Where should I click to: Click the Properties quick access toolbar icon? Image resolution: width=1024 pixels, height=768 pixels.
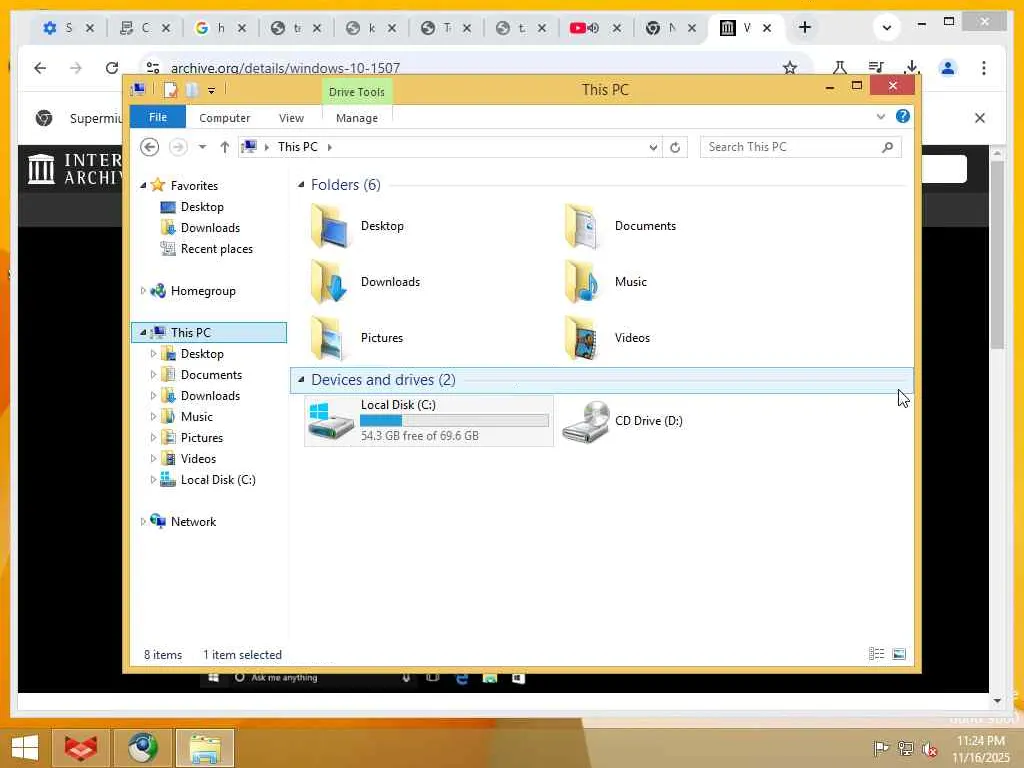point(170,89)
